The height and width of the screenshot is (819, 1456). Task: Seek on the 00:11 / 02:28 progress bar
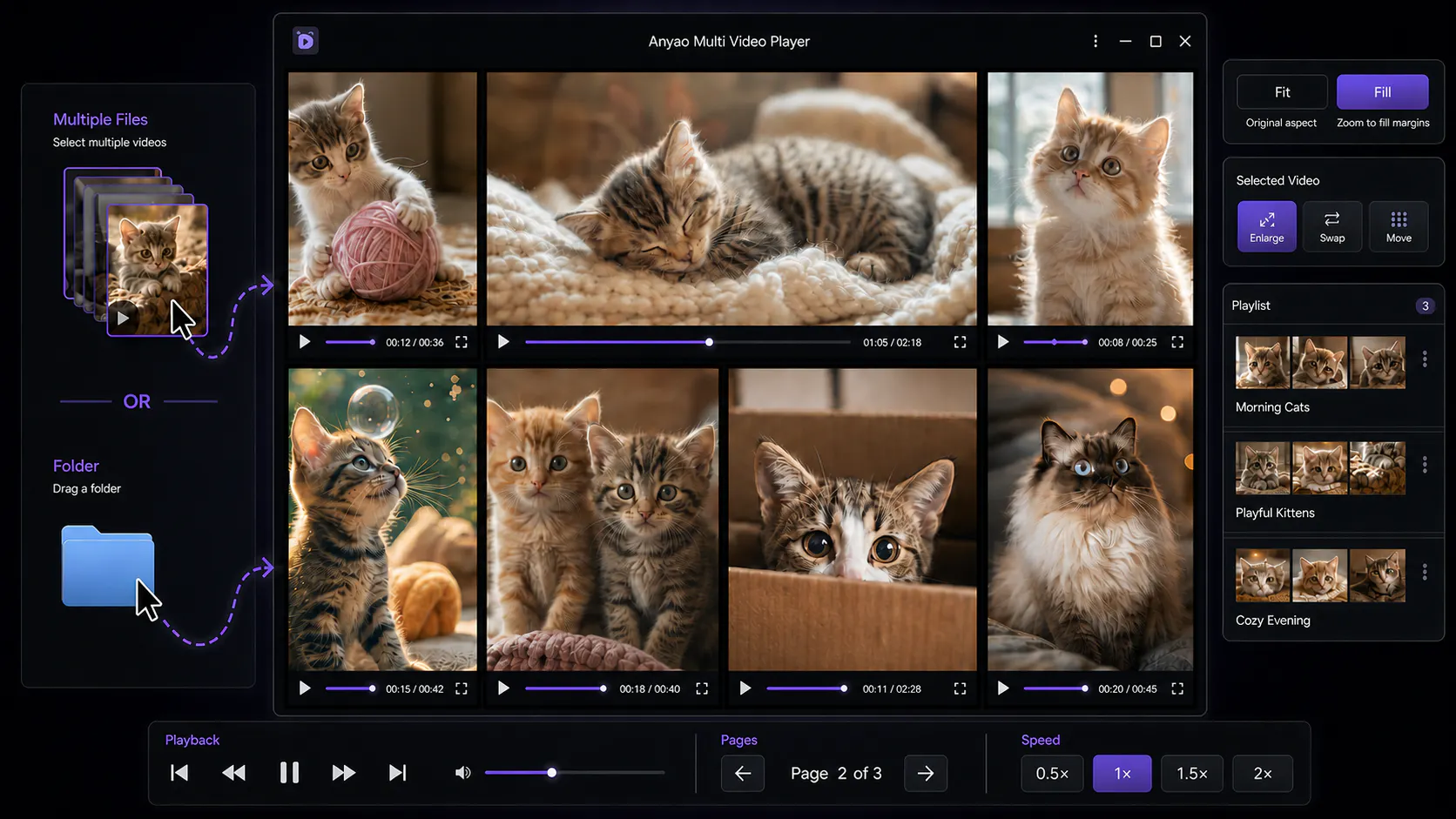point(807,688)
